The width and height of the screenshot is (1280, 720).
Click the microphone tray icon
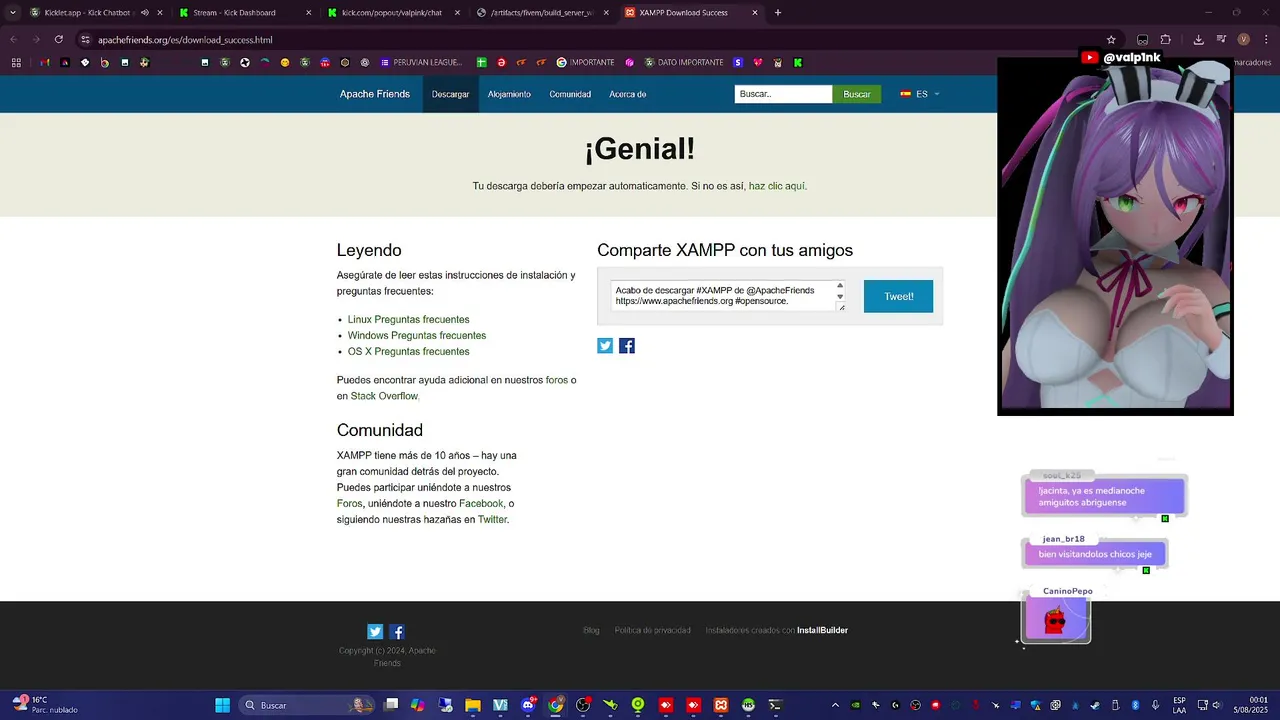pyautogui.click(x=1156, y=705)
